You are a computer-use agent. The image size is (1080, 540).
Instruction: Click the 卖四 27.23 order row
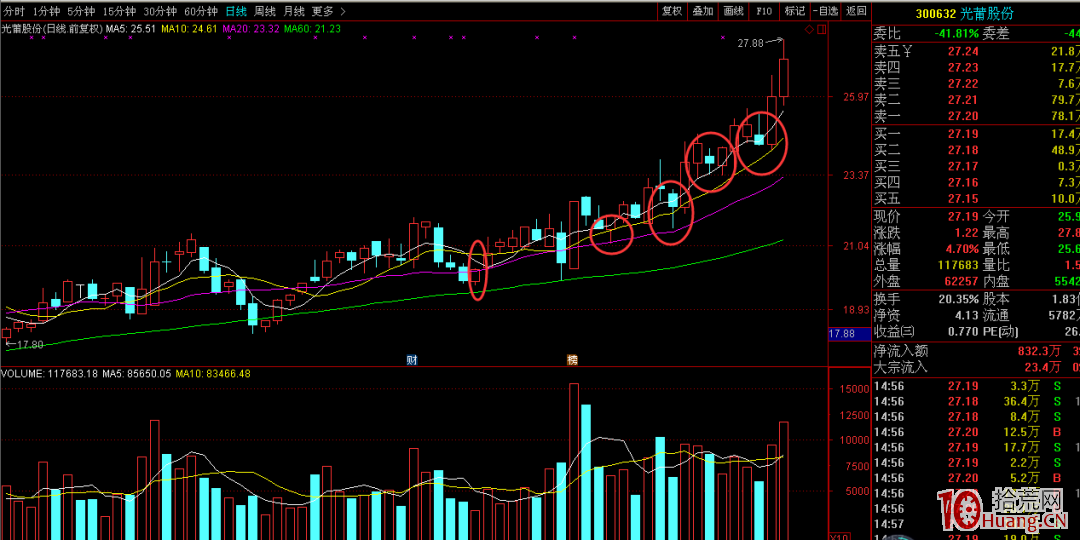click(x=976, y=67)
